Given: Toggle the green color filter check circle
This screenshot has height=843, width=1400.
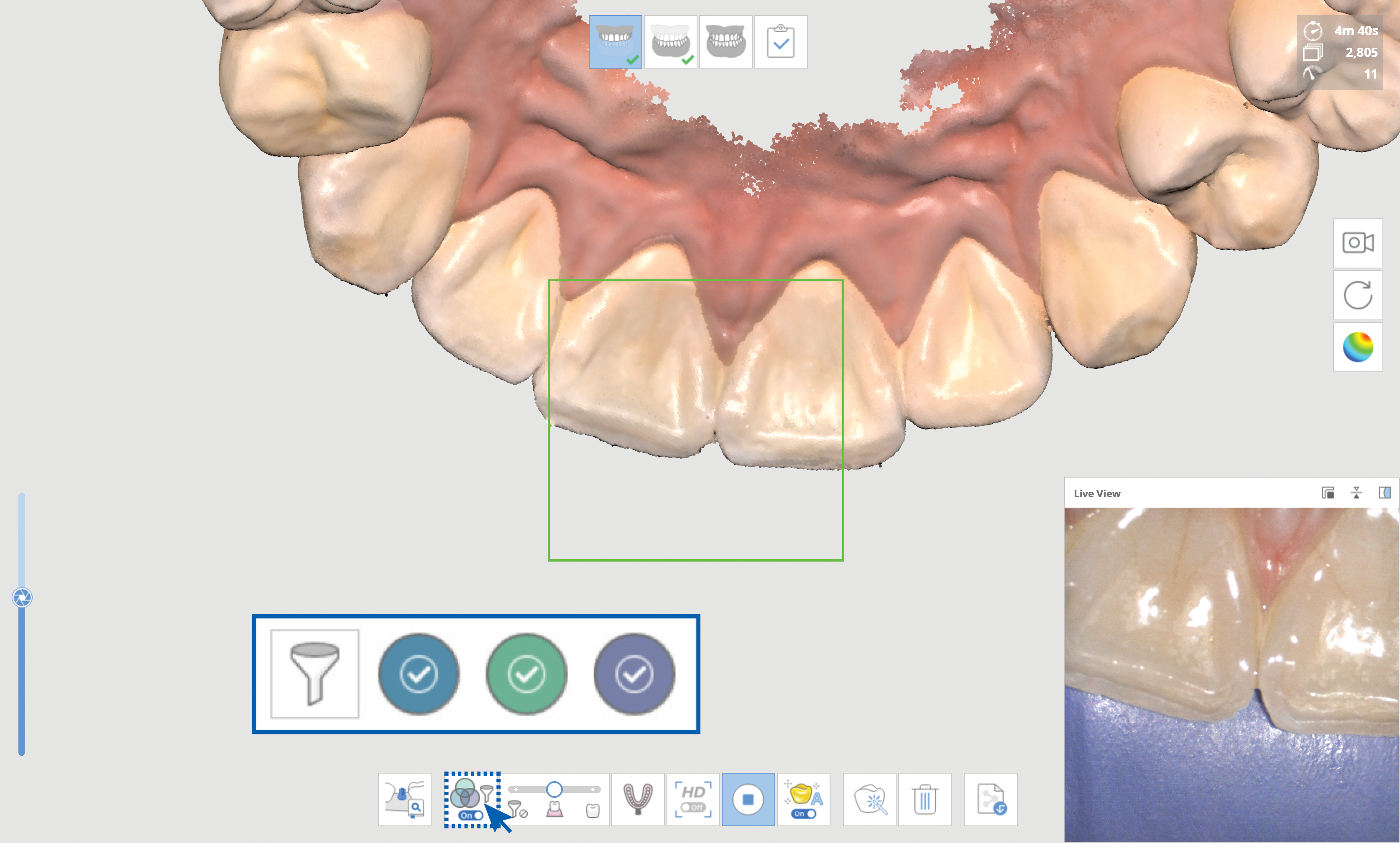Looking at the screenshot, I should [526, 674].
